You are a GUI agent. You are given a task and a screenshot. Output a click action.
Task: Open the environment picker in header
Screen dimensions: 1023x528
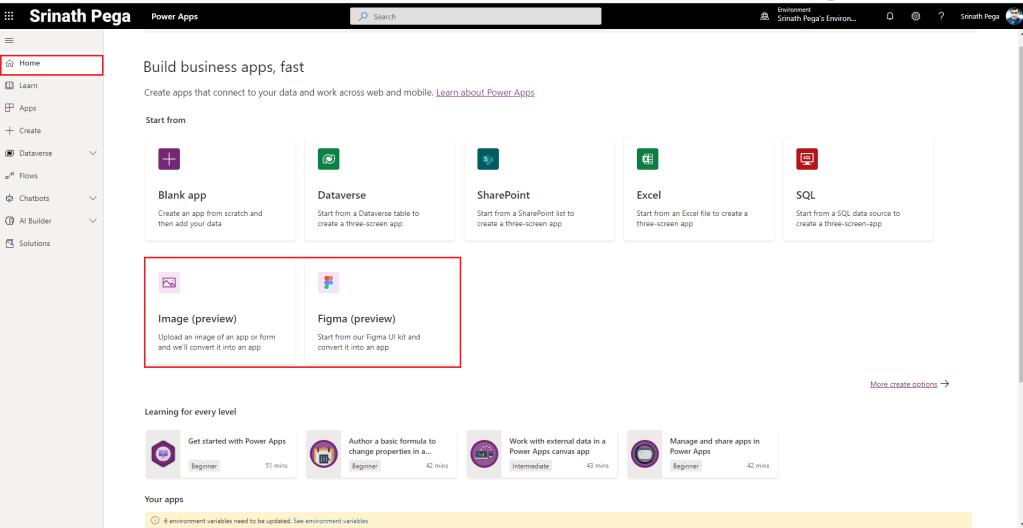[815, 16]
